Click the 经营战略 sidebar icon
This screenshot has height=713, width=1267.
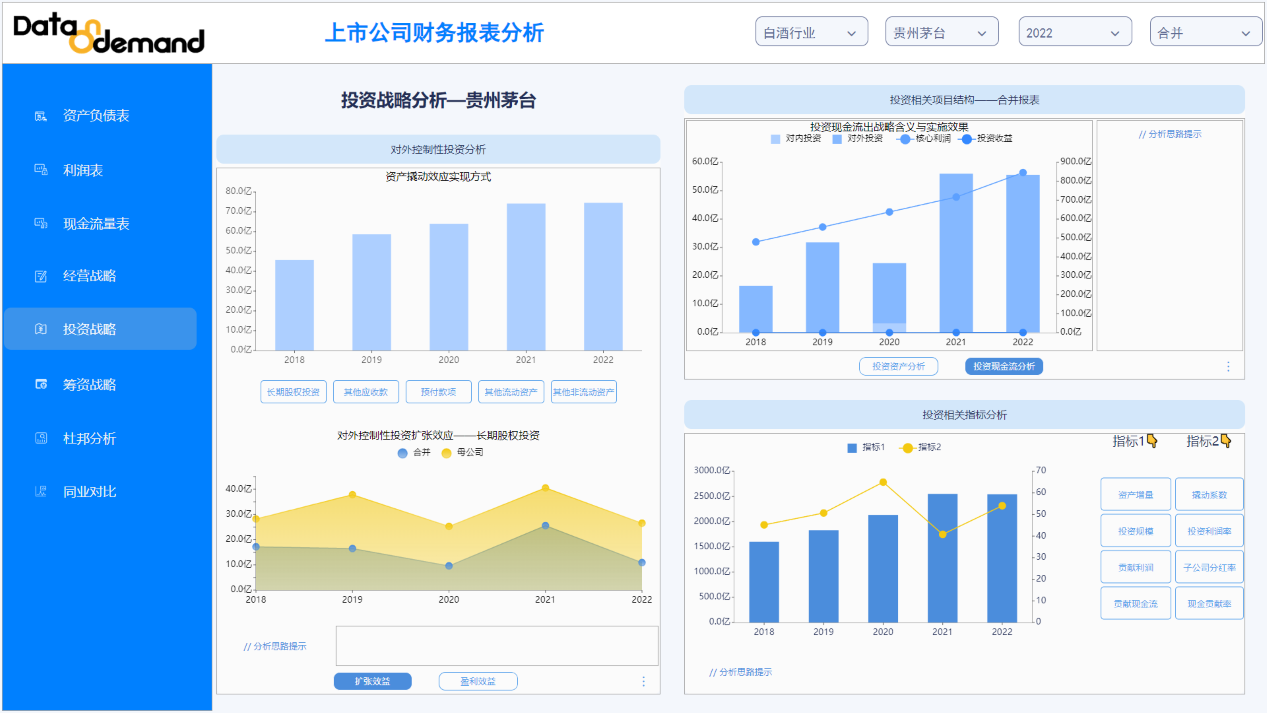click(x=41, y=276)
